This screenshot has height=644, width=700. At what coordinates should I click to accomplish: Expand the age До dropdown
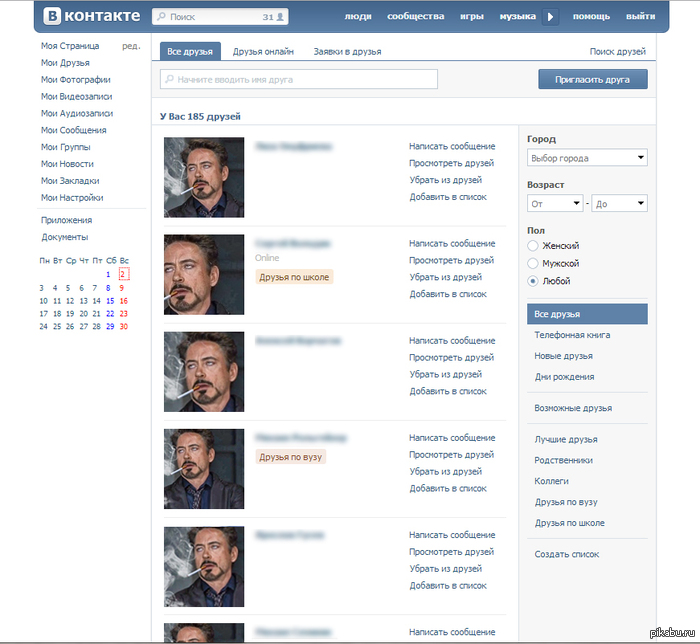click(619, 204)
